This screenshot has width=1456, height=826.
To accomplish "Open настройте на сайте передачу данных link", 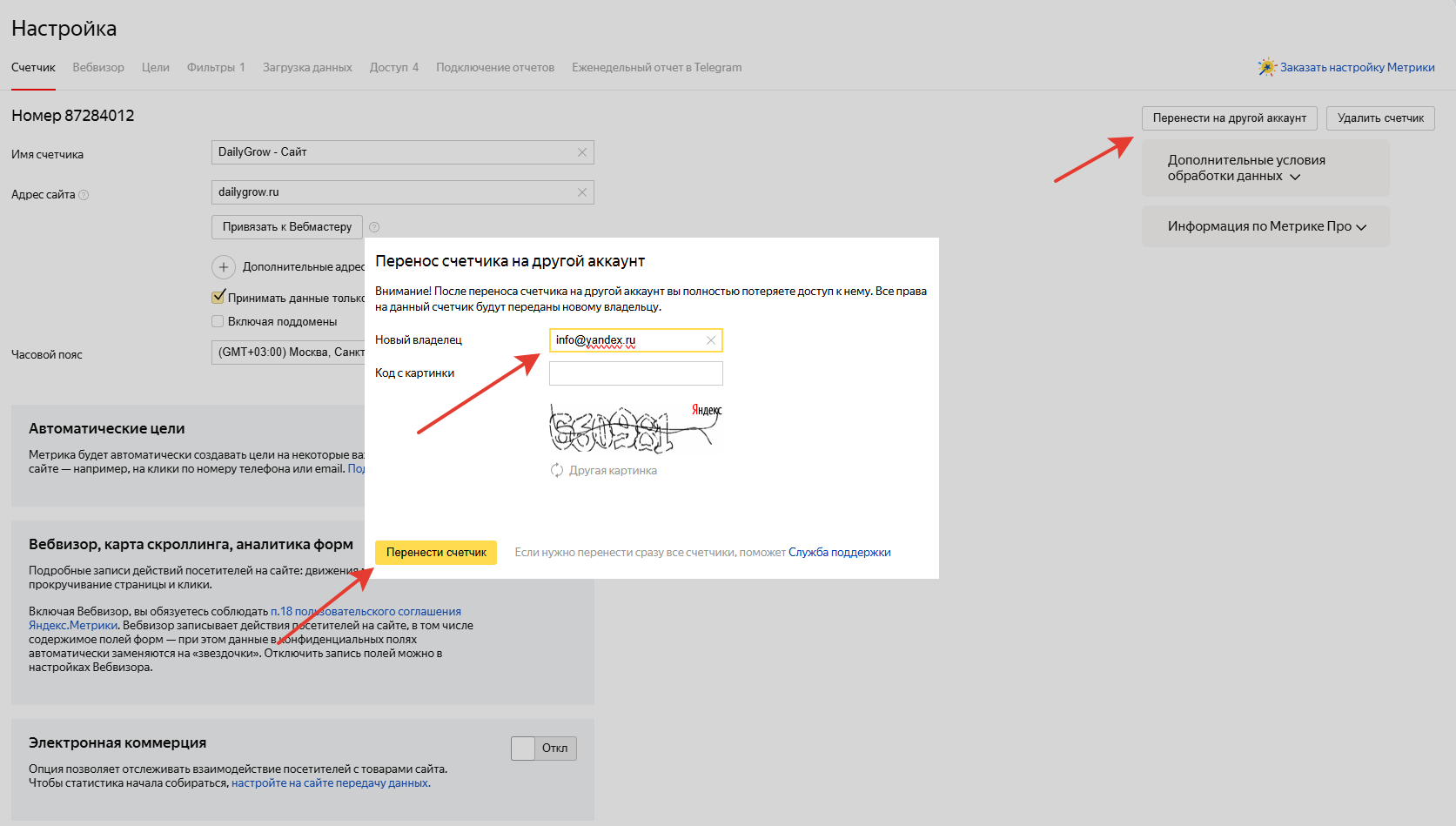I will pos(330,783).
